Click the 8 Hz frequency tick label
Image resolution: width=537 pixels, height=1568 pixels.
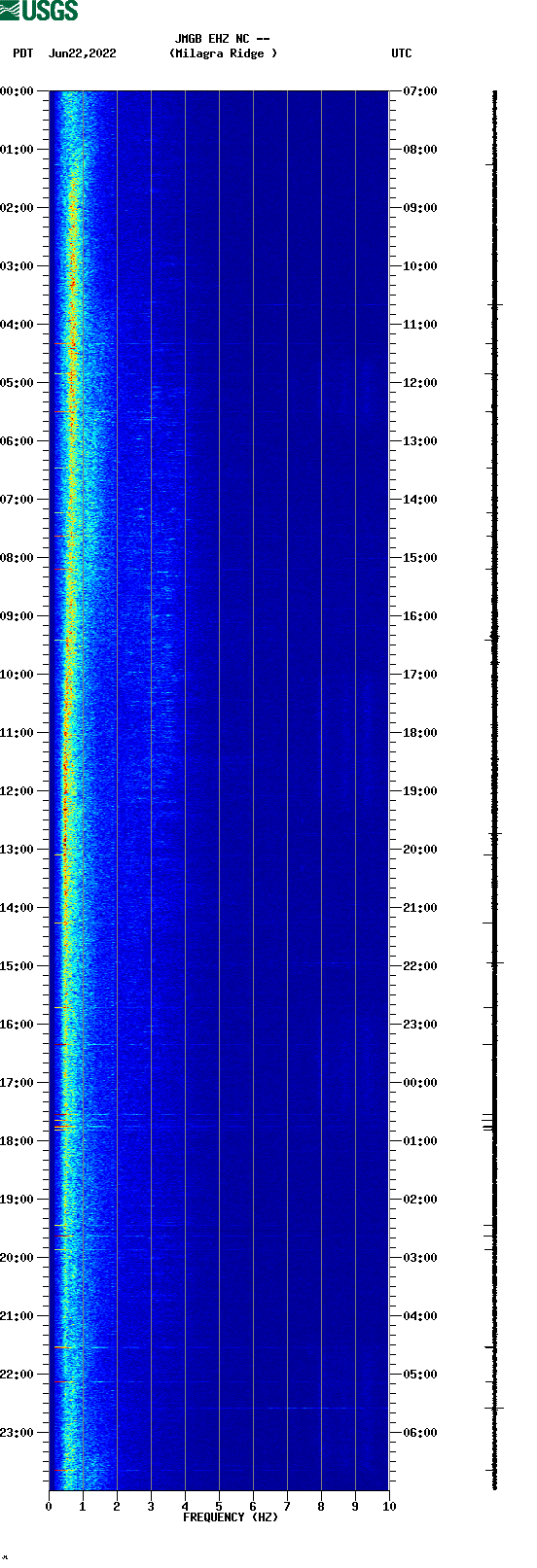click(321, 1507)
